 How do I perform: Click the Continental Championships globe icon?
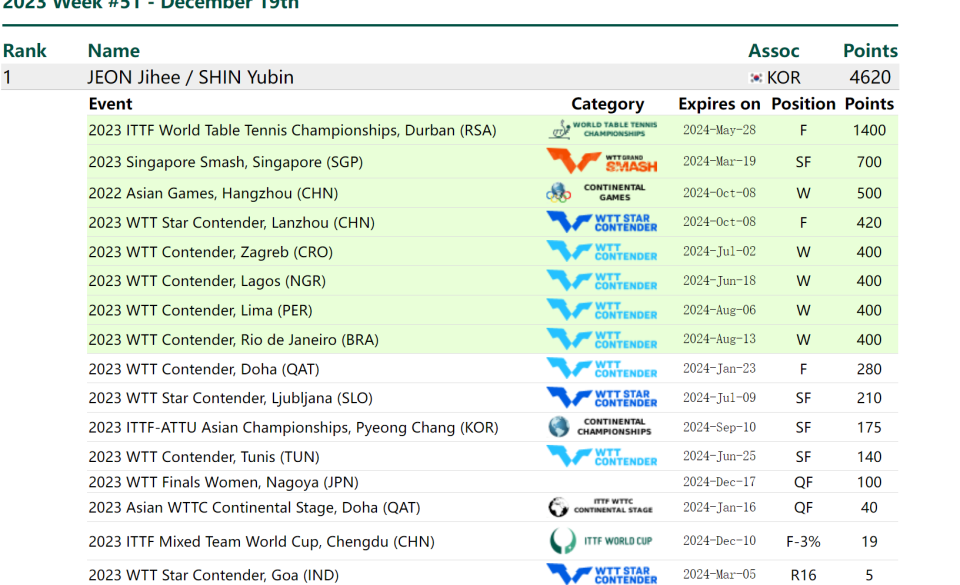558,427
